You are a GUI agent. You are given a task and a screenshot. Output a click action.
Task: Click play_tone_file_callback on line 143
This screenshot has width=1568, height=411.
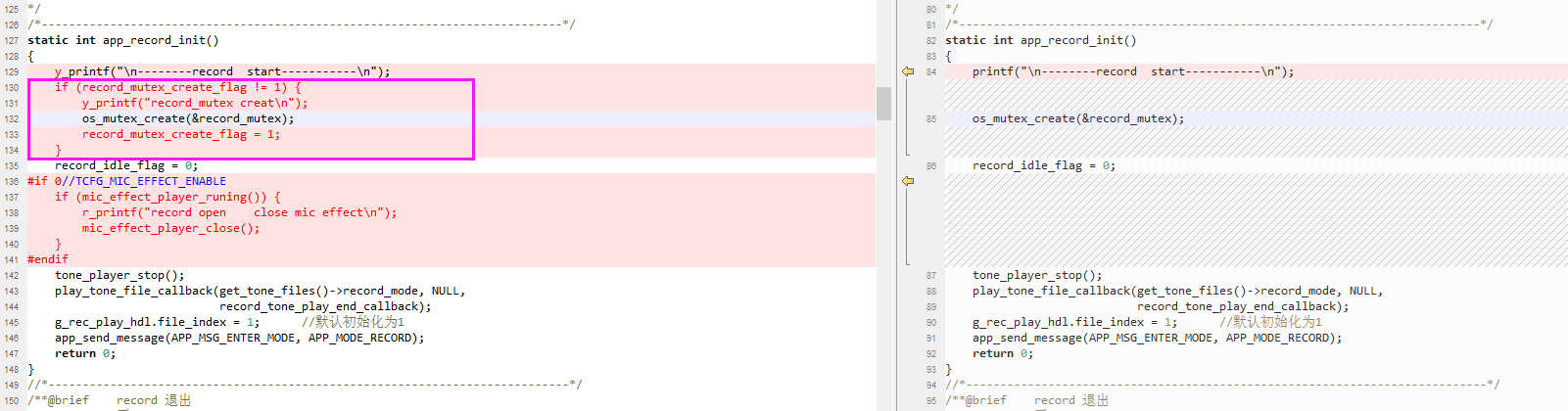pos(261,291)
